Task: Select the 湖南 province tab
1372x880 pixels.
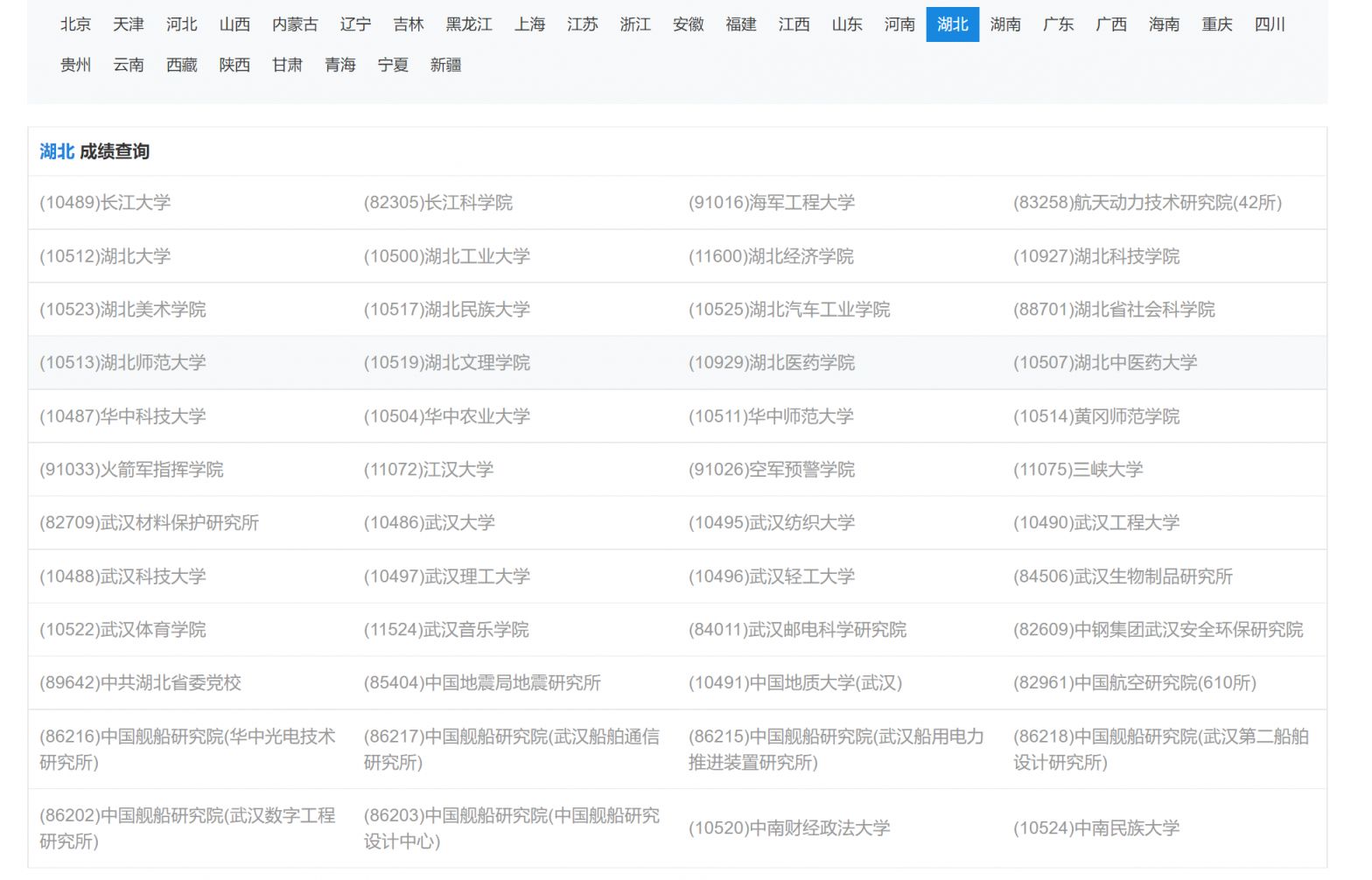Action: [1005, 24]
